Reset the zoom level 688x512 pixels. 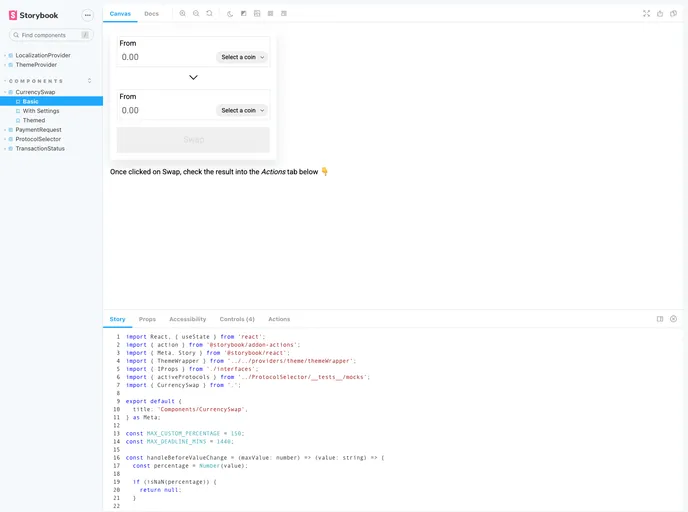point(209,14)
